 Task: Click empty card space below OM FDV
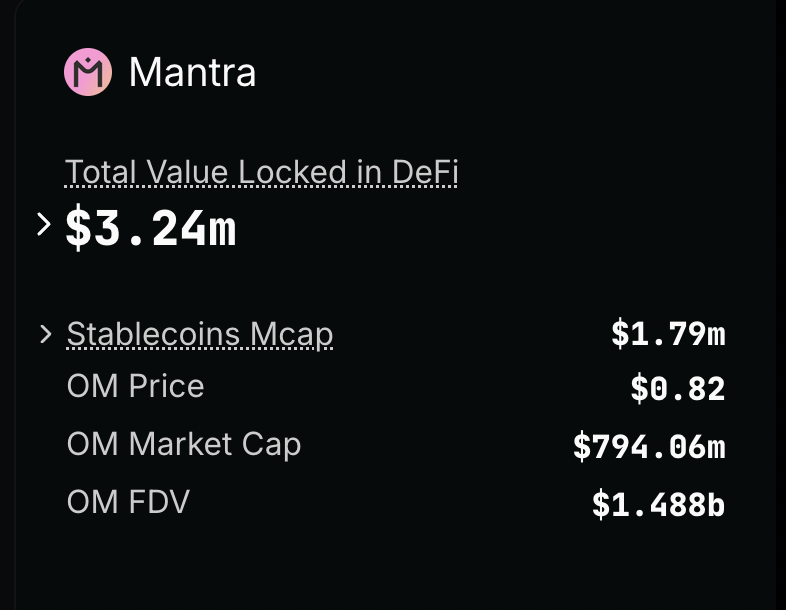390,565
